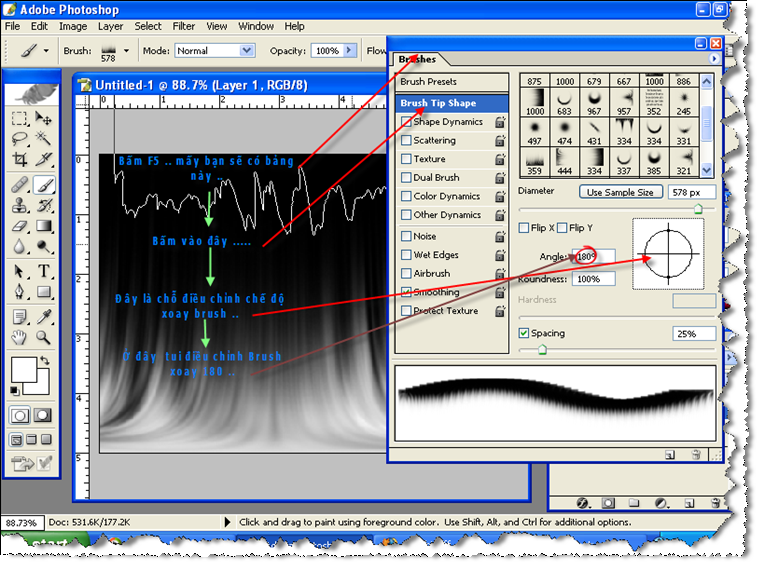Uncheck the Spacing checkbox

point(524,333)
